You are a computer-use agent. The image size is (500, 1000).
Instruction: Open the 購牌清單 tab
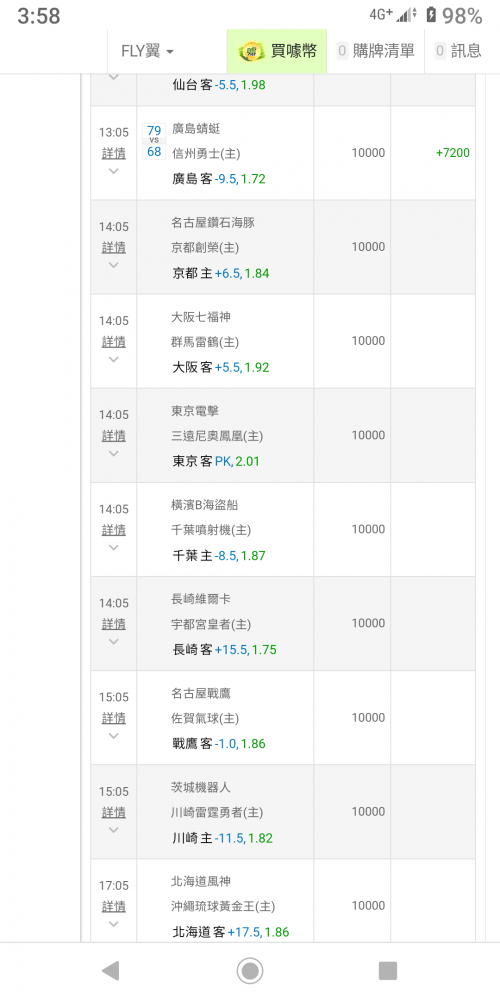tap(376, 52)
